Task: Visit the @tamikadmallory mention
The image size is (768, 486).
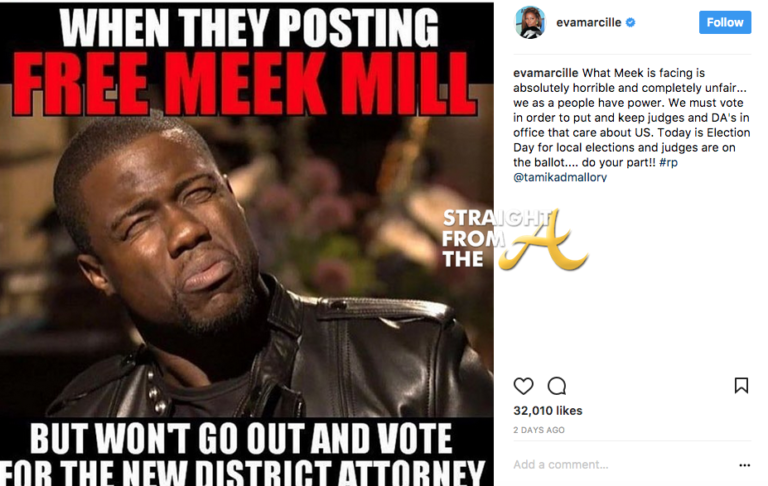Action: coord(560,177)
